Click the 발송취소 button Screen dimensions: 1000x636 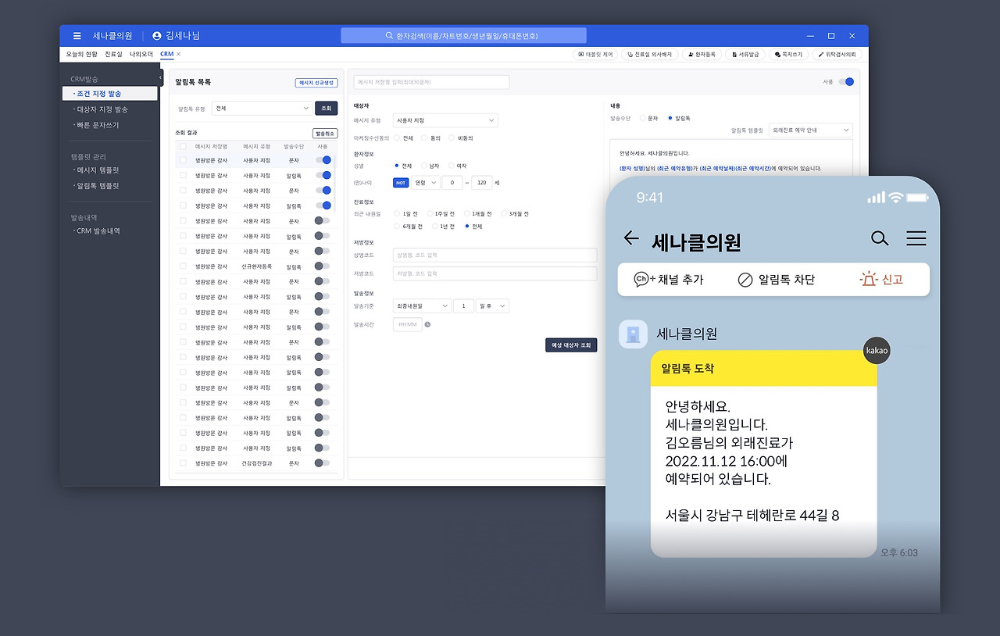tap(325, 133)
